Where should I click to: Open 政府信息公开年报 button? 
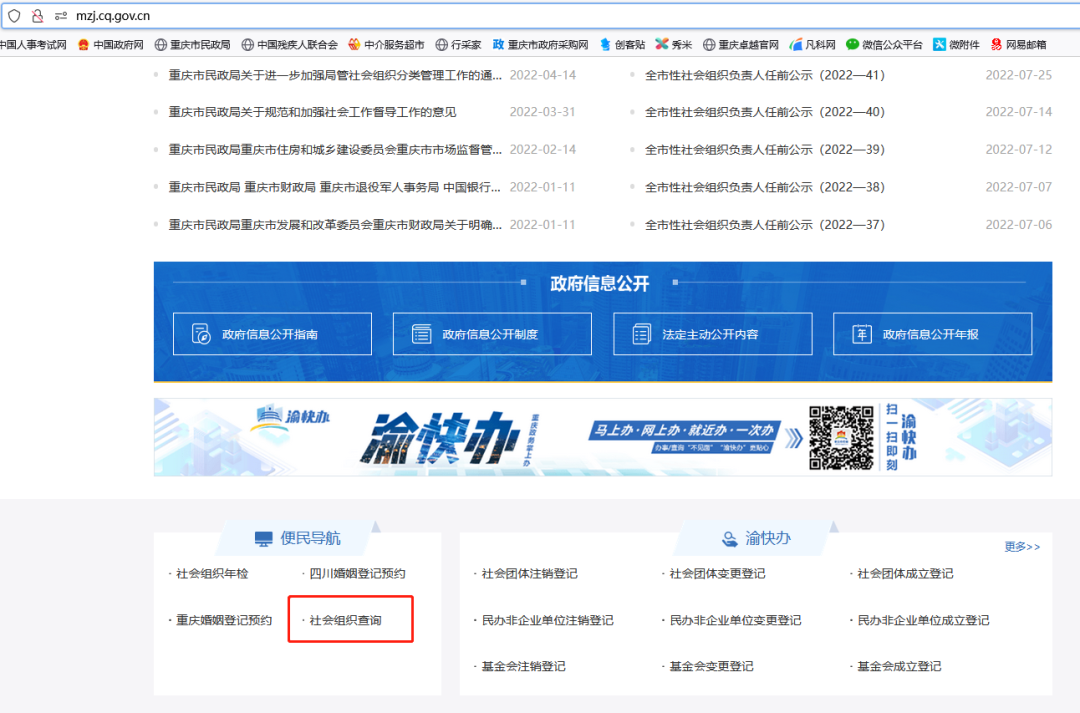pos(932,334)
